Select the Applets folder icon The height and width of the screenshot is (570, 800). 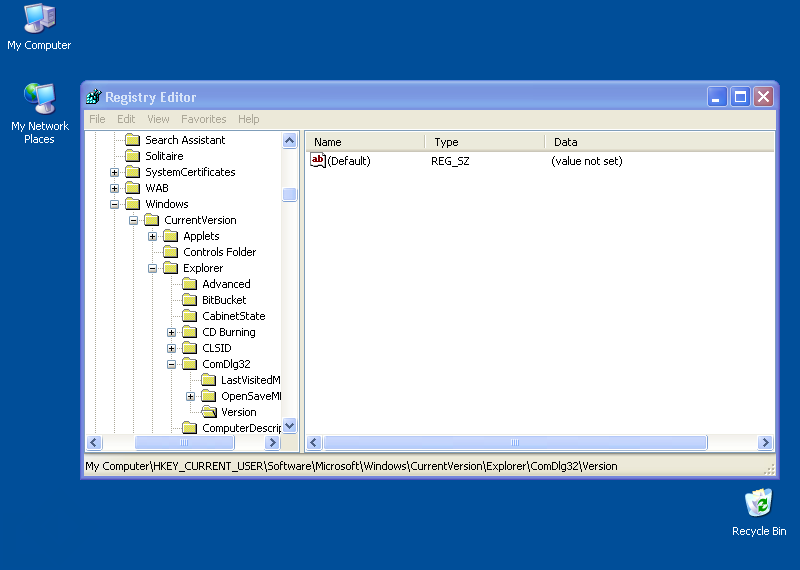coord(170,236)
